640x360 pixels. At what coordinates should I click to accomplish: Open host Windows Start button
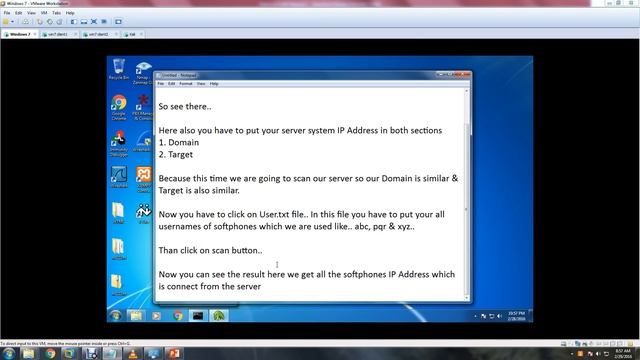click(x=9, y=353)
